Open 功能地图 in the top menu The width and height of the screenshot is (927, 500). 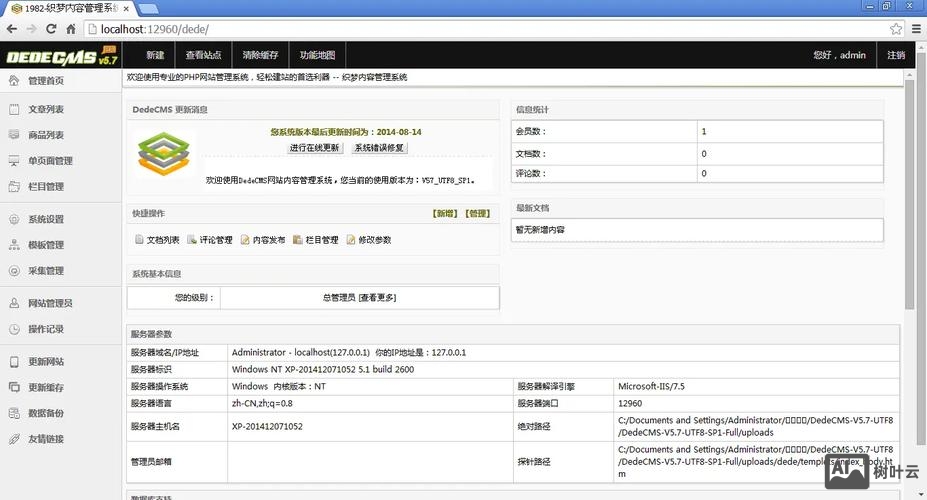point(317,55)
